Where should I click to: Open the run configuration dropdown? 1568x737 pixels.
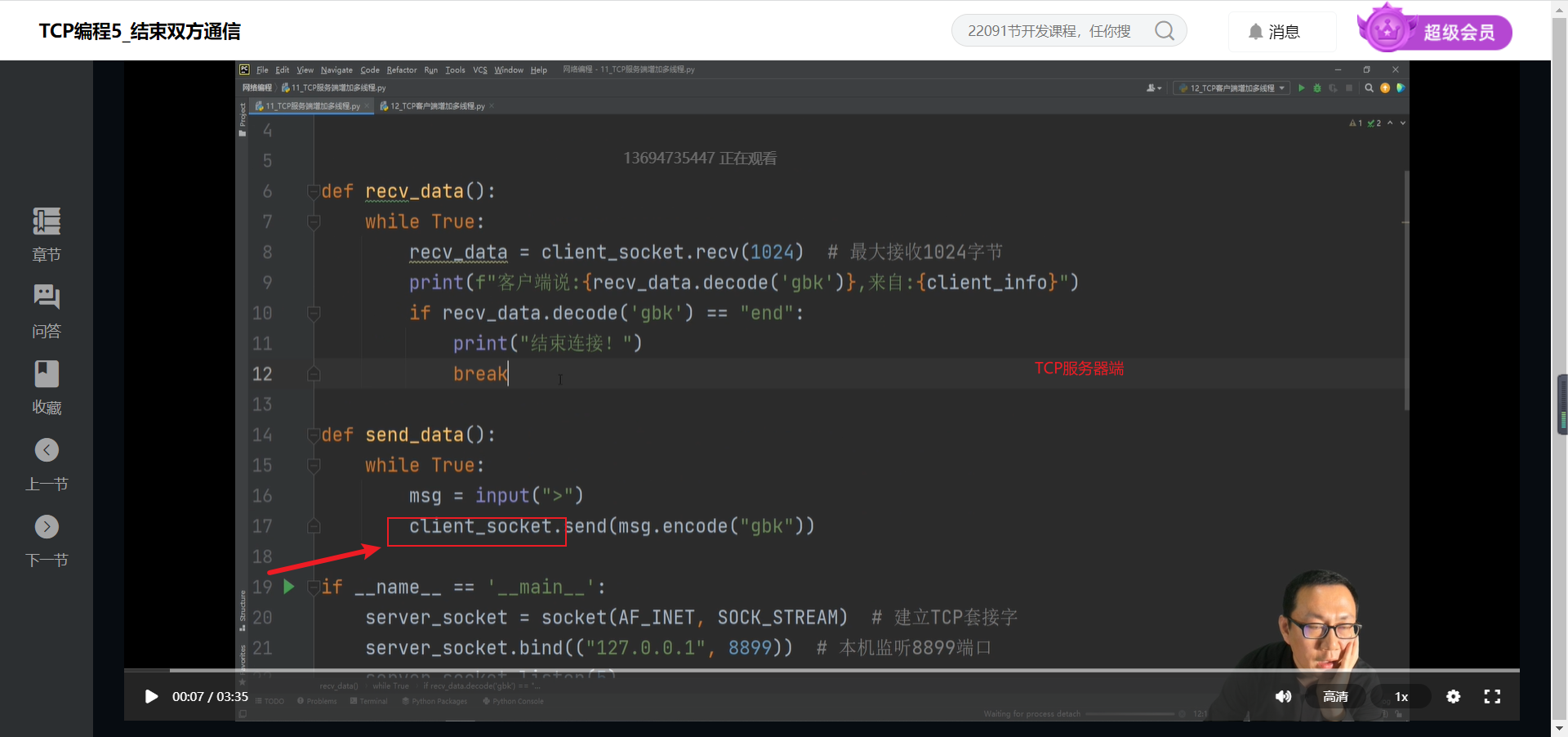coord(1232,88)
